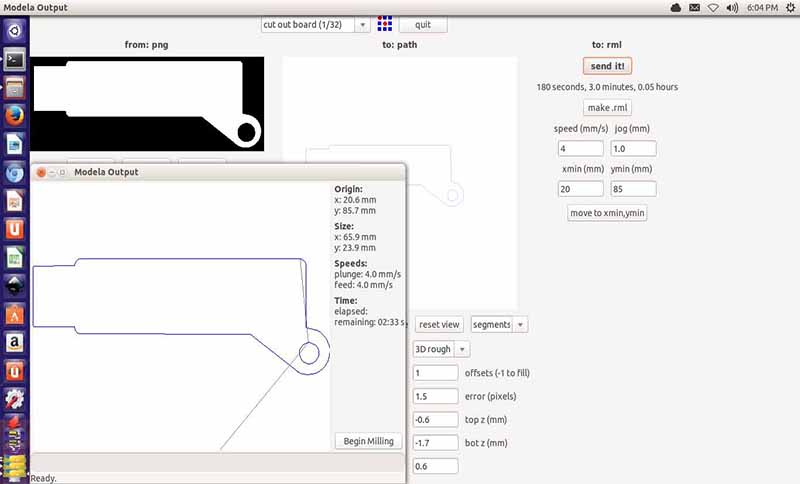Focus the ymin (mm) field

(x=633, y=189)
